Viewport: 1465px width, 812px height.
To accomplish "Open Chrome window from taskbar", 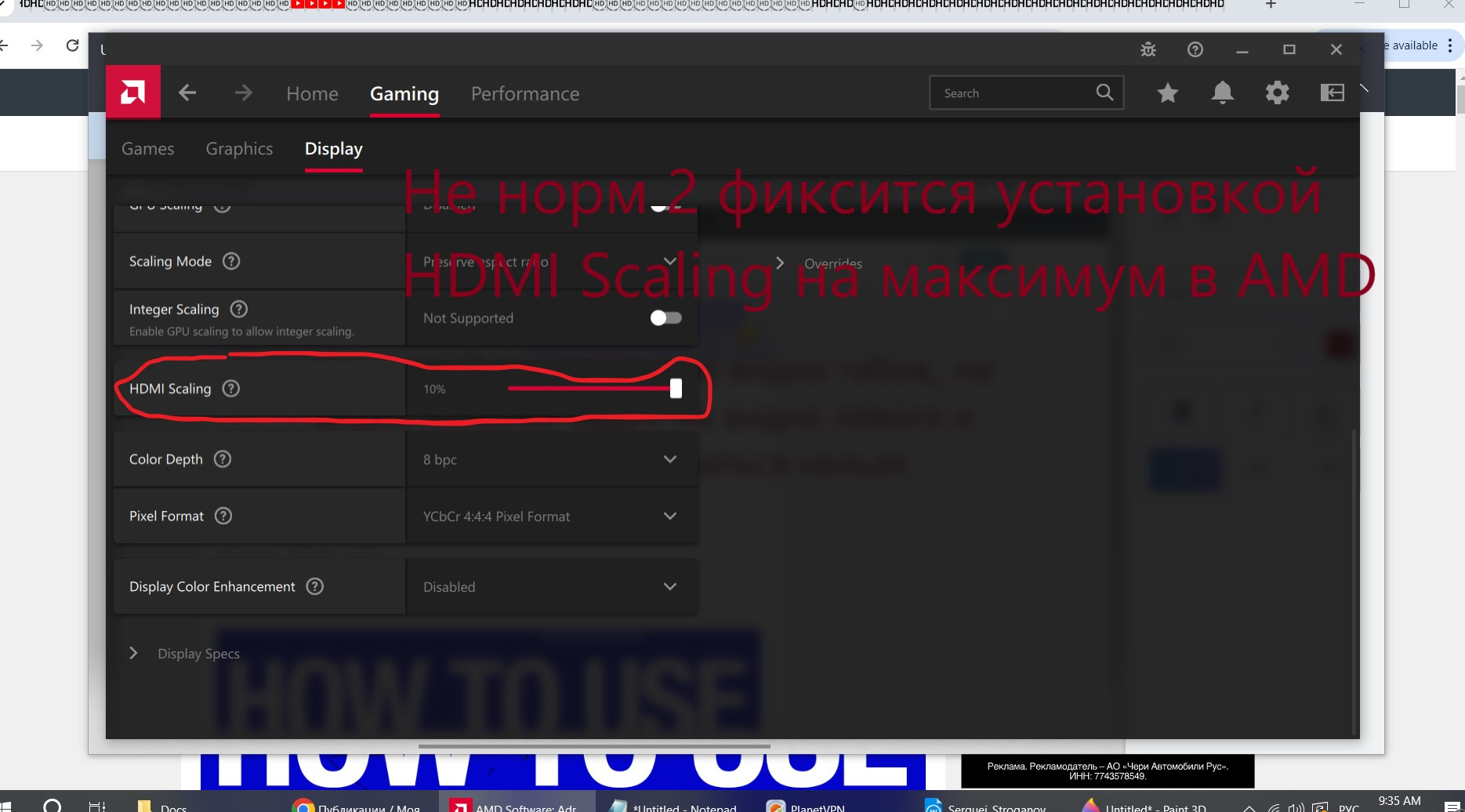I will tap(357, 805).
